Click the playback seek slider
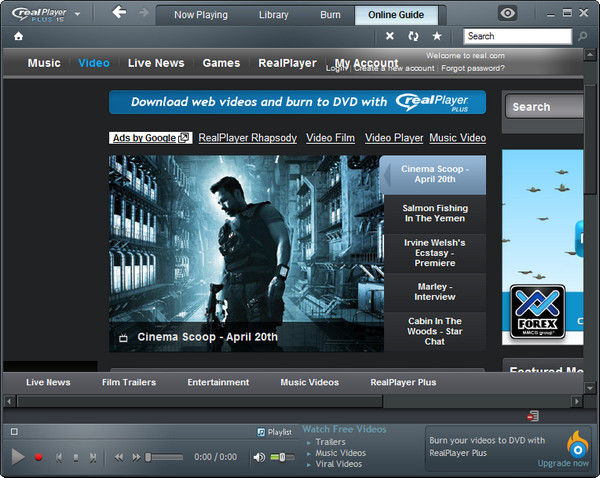This screenshot has height=478, width=600. (x=164, y=457)
